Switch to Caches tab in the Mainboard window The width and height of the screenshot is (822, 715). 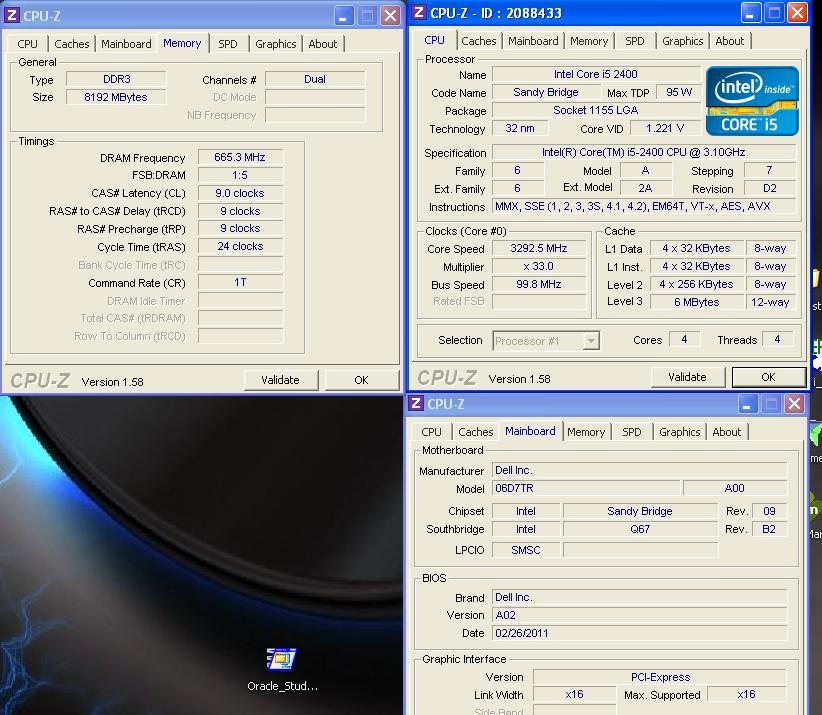pos(476,432)
